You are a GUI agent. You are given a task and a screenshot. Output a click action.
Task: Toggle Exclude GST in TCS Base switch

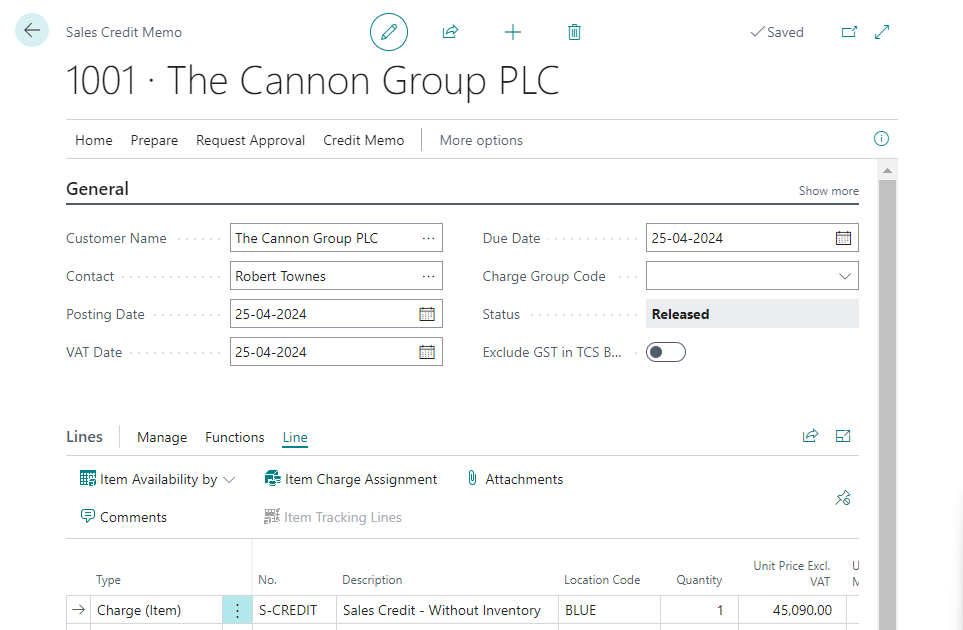(666, 352)
